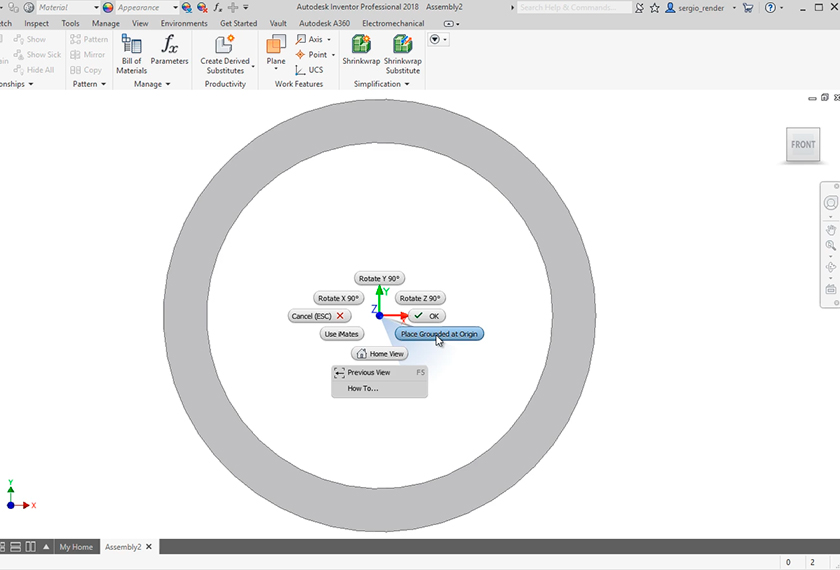The width and height of the screenshot is (840, 570).
Task: Activate the Pan hand in navigation bar
Action: 830,229
